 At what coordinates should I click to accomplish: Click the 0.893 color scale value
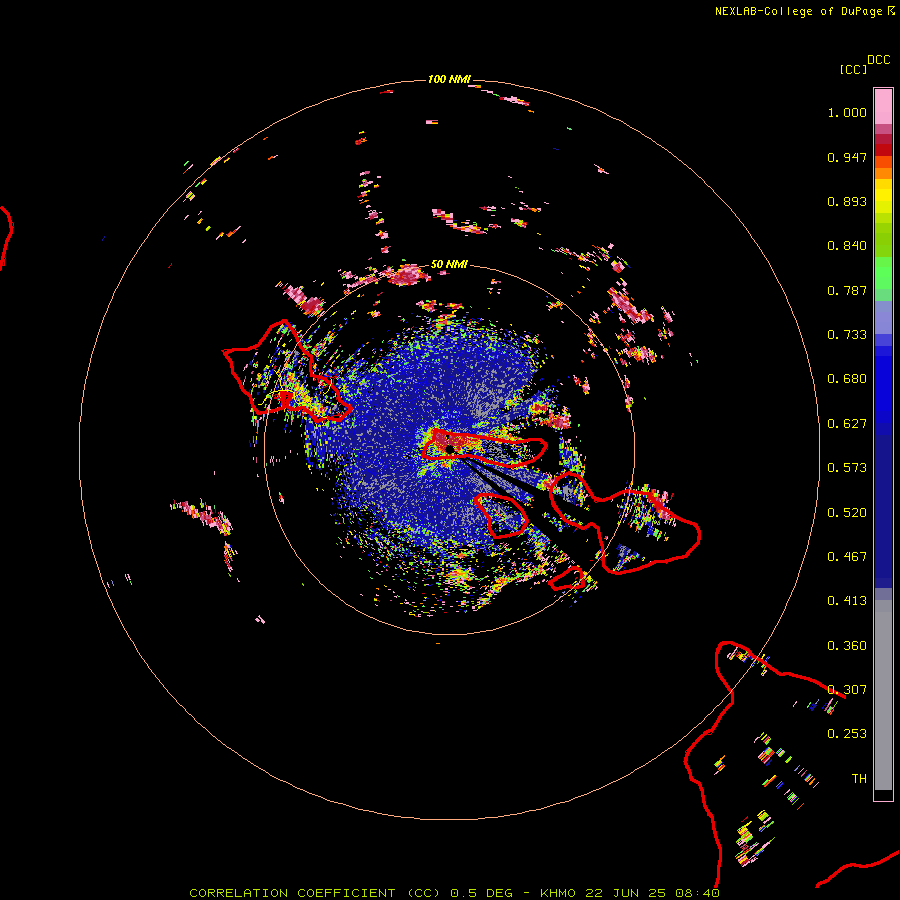coord(847,201)
